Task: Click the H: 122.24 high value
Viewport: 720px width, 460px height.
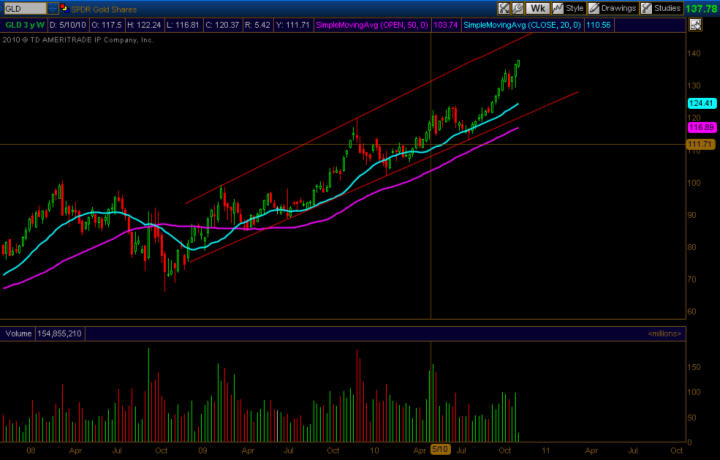Action: click(144, 25)
